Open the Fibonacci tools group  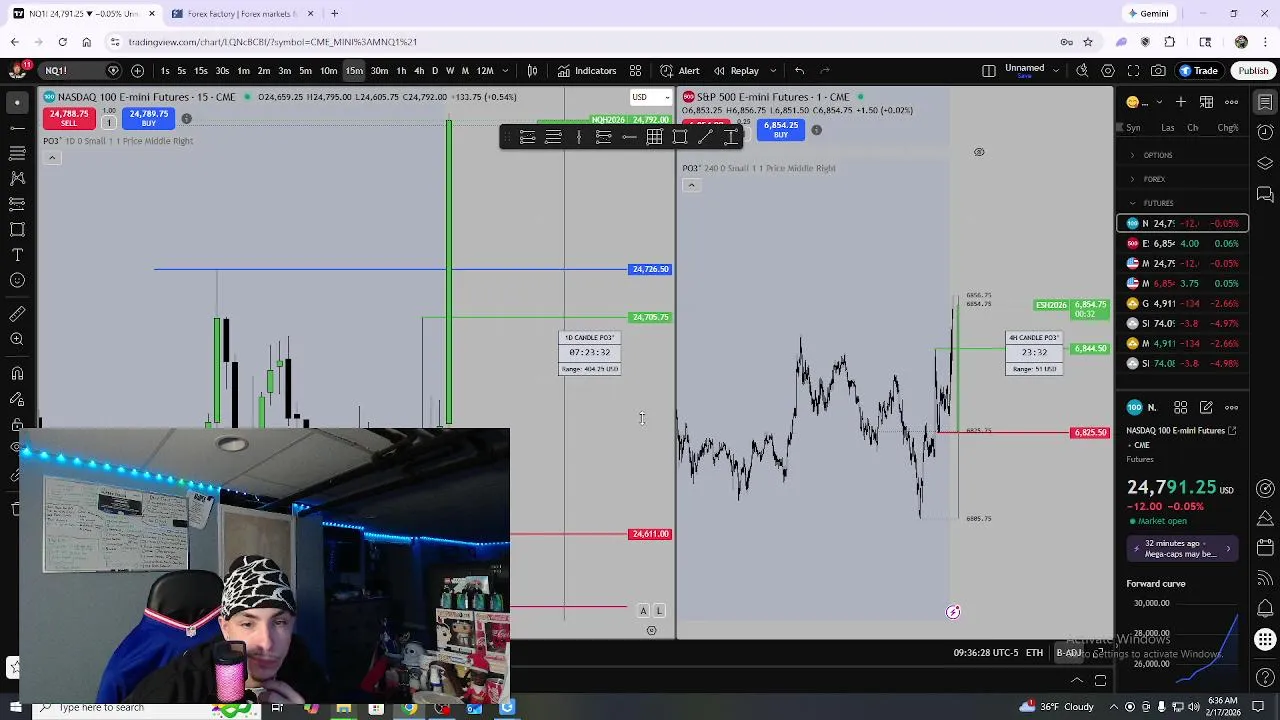point(17,153)
